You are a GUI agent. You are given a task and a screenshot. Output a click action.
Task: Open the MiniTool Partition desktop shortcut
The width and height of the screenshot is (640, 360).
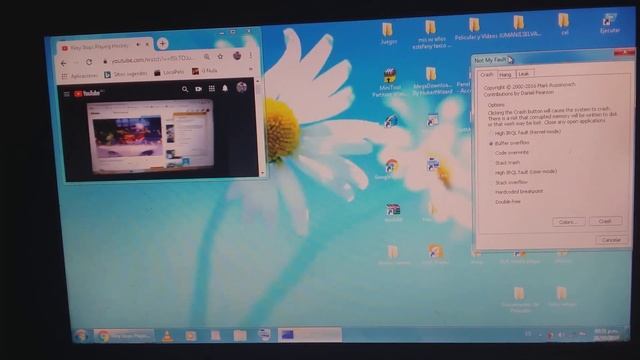coord(390,83)
